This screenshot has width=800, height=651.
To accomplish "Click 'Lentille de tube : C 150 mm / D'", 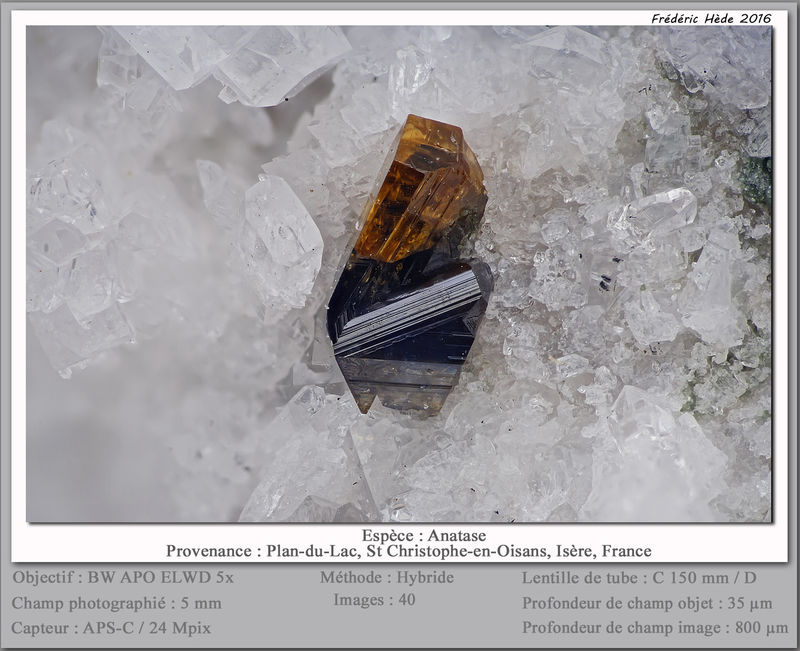I will (639, 578).
